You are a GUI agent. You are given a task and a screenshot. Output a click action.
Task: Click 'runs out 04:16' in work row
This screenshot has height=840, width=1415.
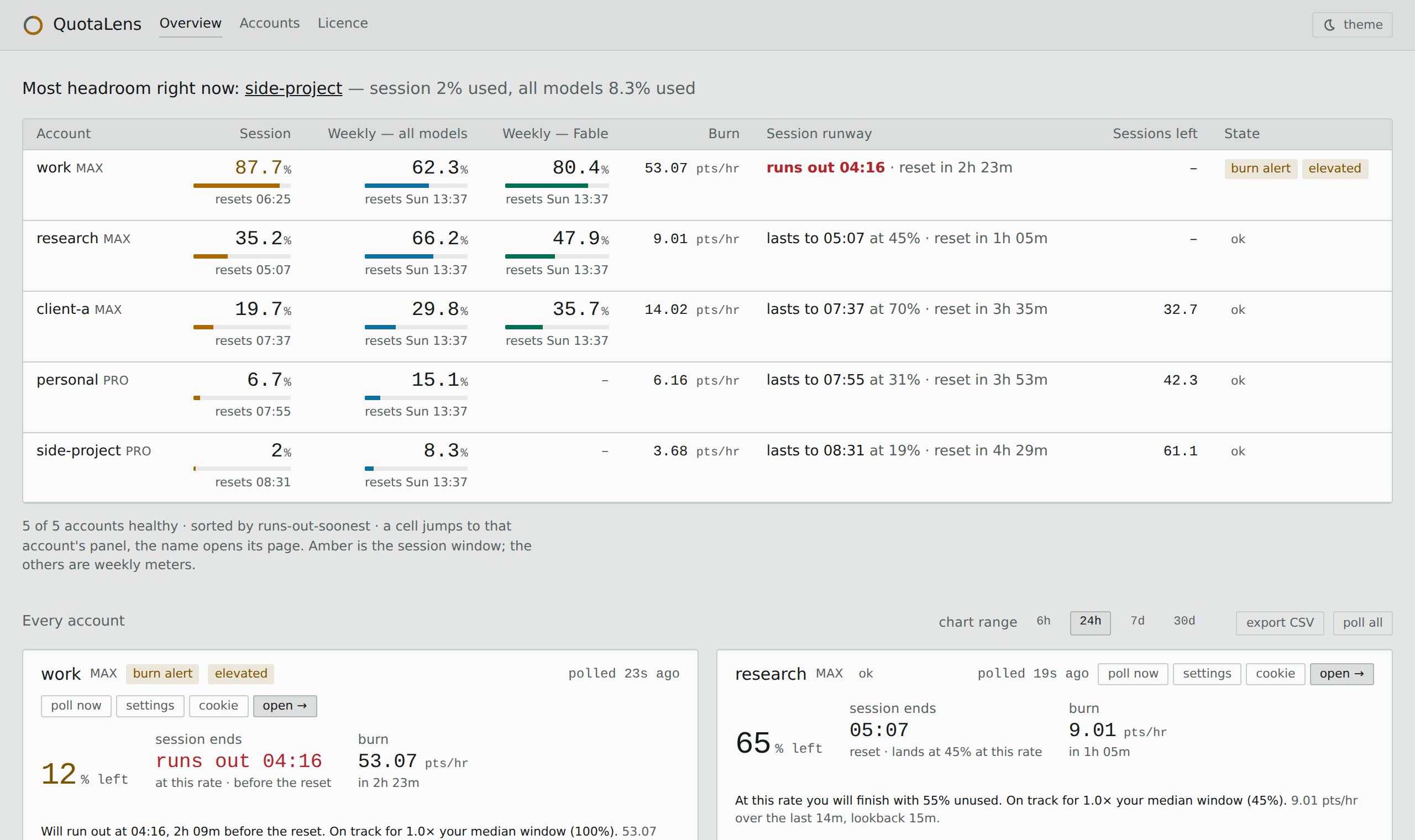(x=825, y=167)
